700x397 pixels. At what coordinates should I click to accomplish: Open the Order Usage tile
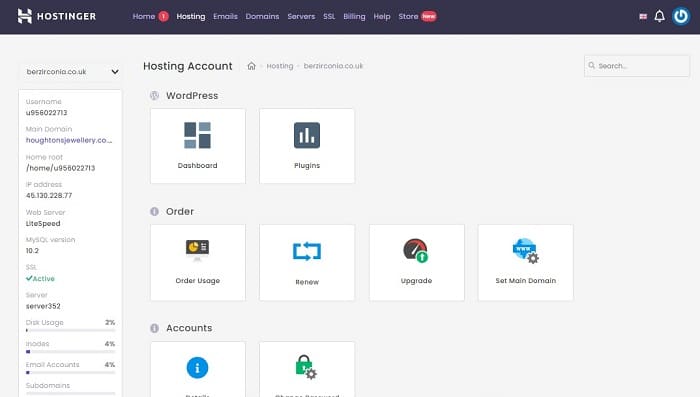click(198, 263)
